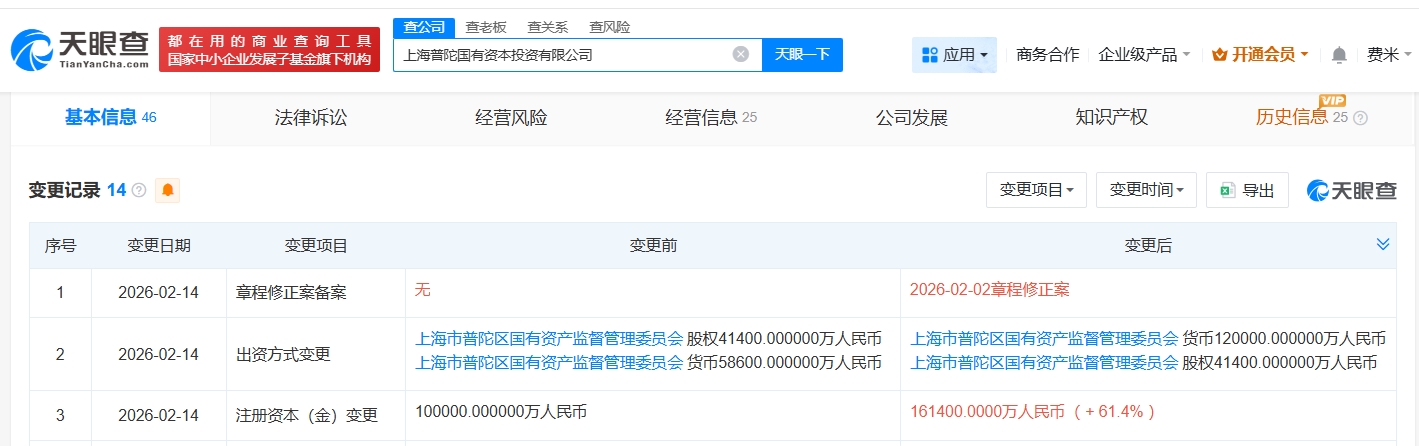
Task: Click the orange alert bell beside 变更记录
Action: point(168,190)
